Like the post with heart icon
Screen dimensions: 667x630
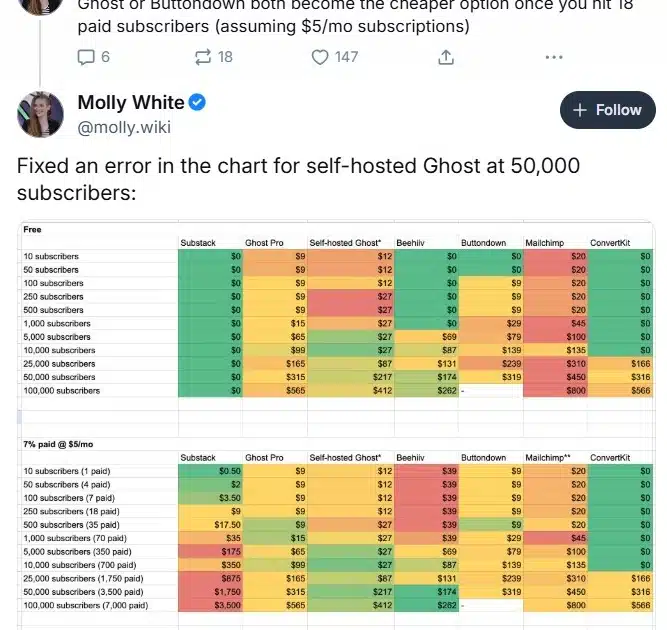[320, 57]
